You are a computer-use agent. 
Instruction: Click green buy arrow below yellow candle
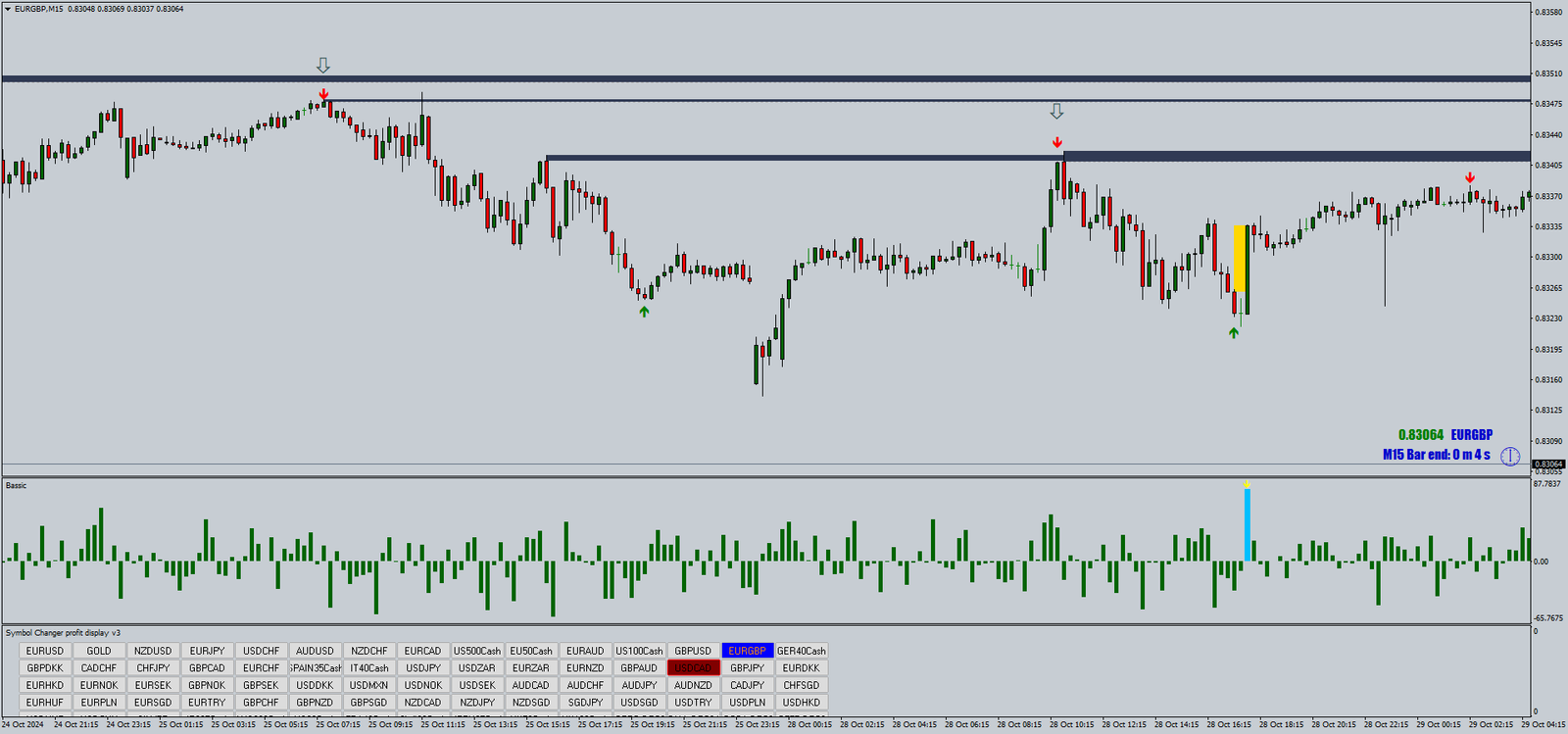[x=1234, y=332]
